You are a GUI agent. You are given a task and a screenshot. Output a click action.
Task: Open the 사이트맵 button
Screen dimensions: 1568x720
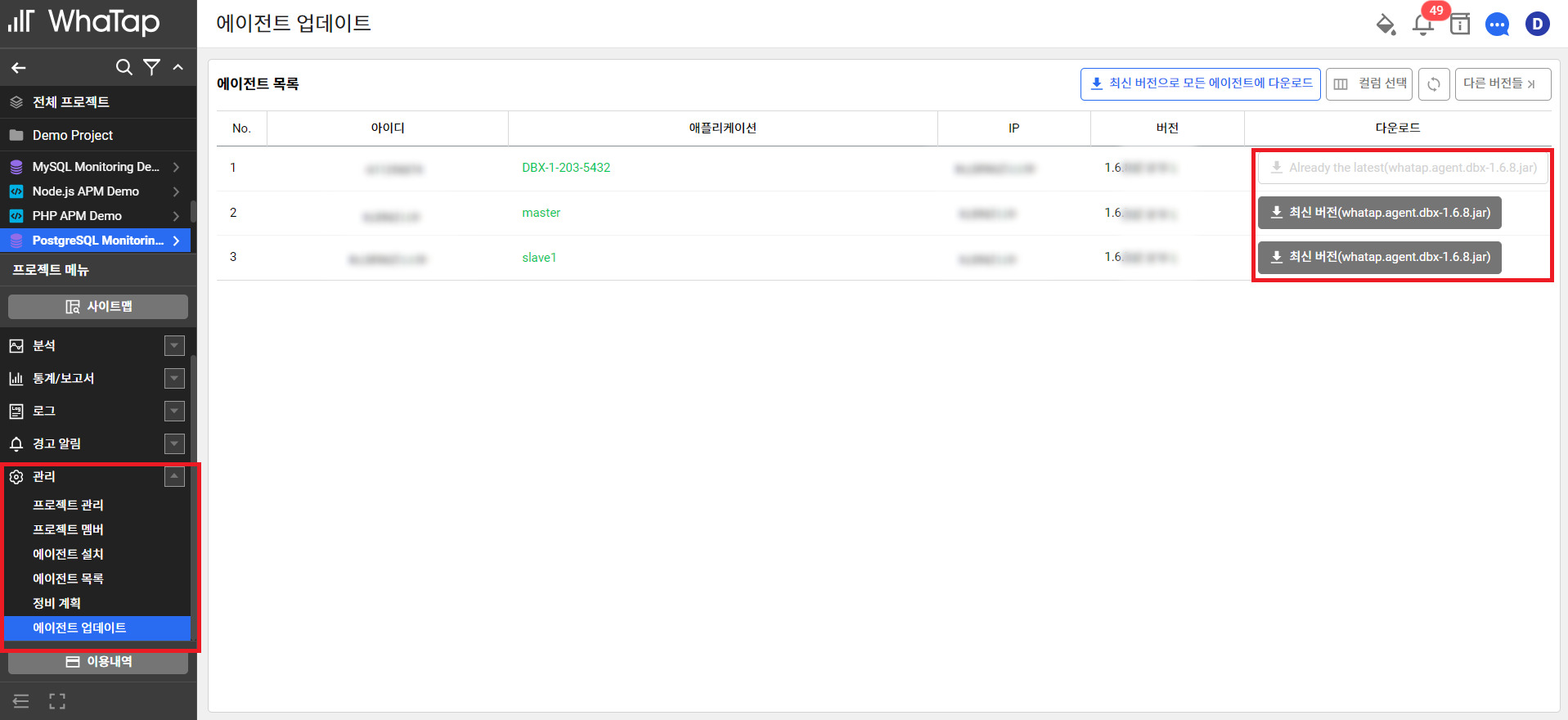98,307
